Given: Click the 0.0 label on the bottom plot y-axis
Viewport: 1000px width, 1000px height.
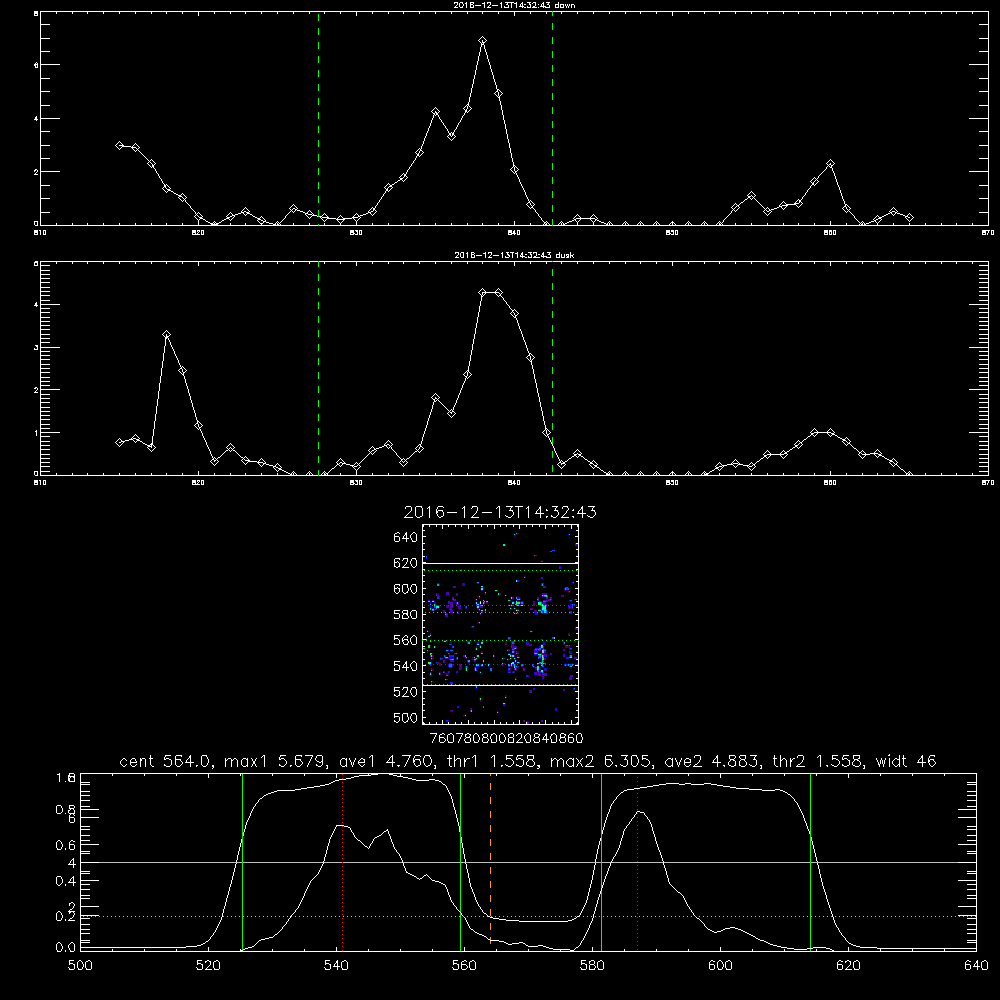Looking at the screenshot, I should point(66,948).
